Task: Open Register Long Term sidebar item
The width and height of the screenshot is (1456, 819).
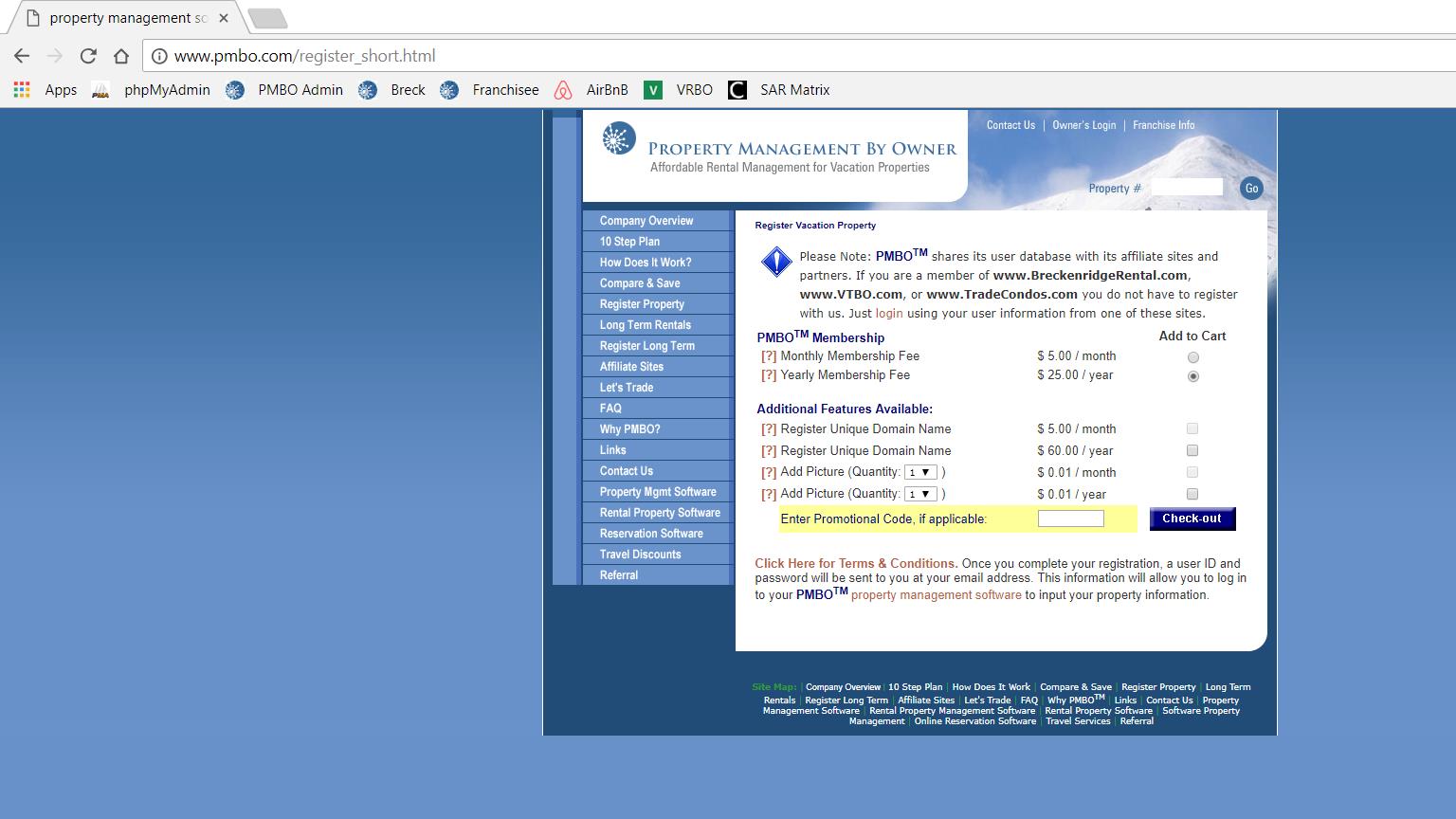Action: (x=658, y=346)
